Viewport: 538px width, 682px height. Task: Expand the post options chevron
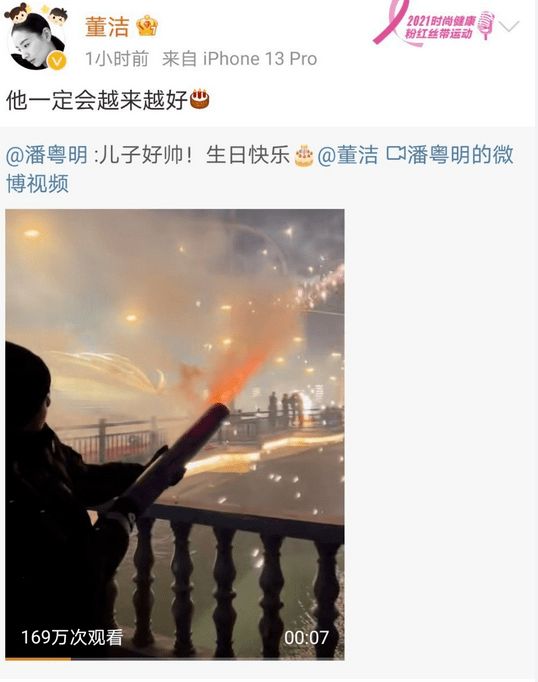point(509,26)
